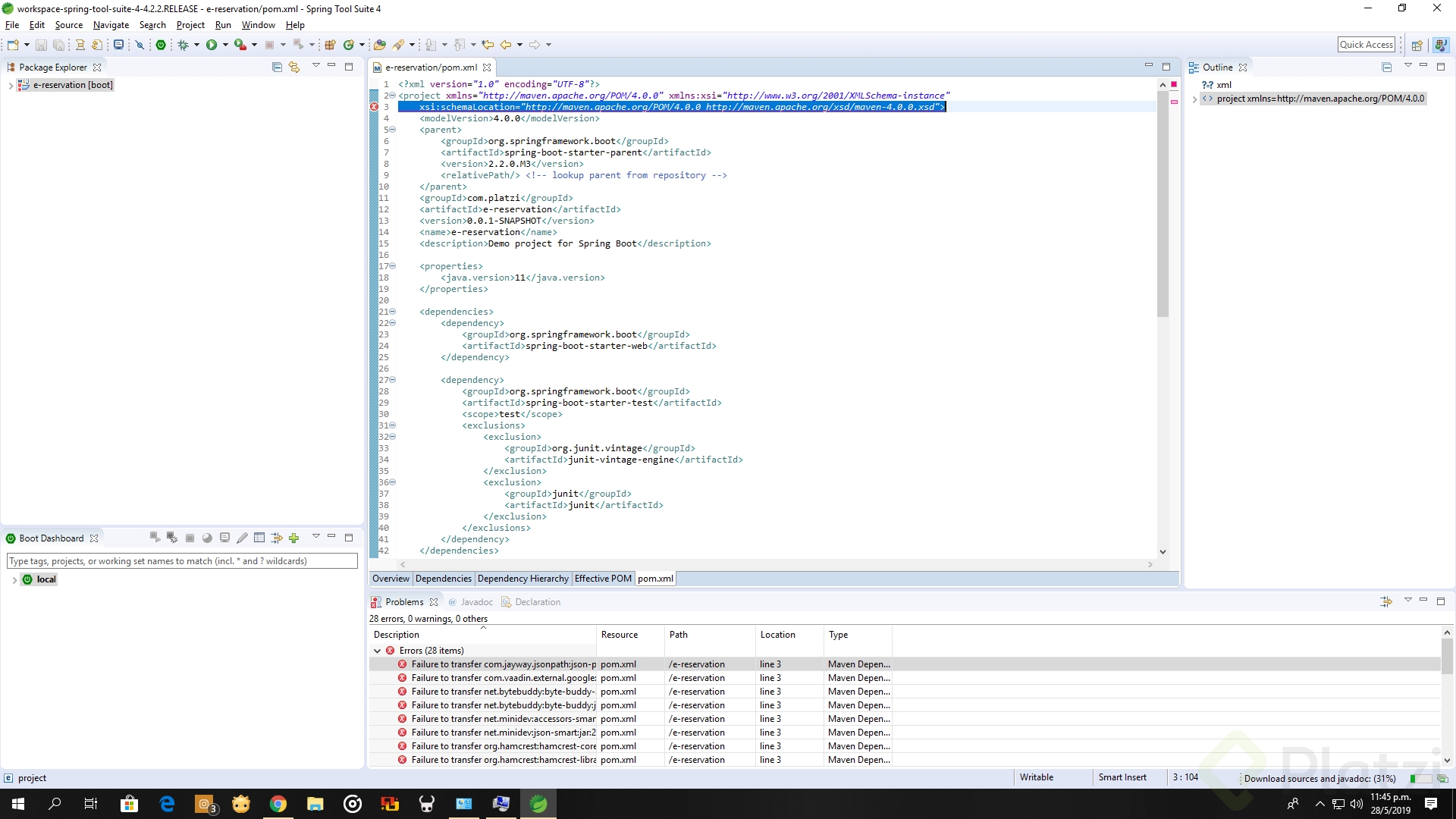Expand e-reservation project in Package Explorer
1456x819 pixels.
tap(11, 86)
